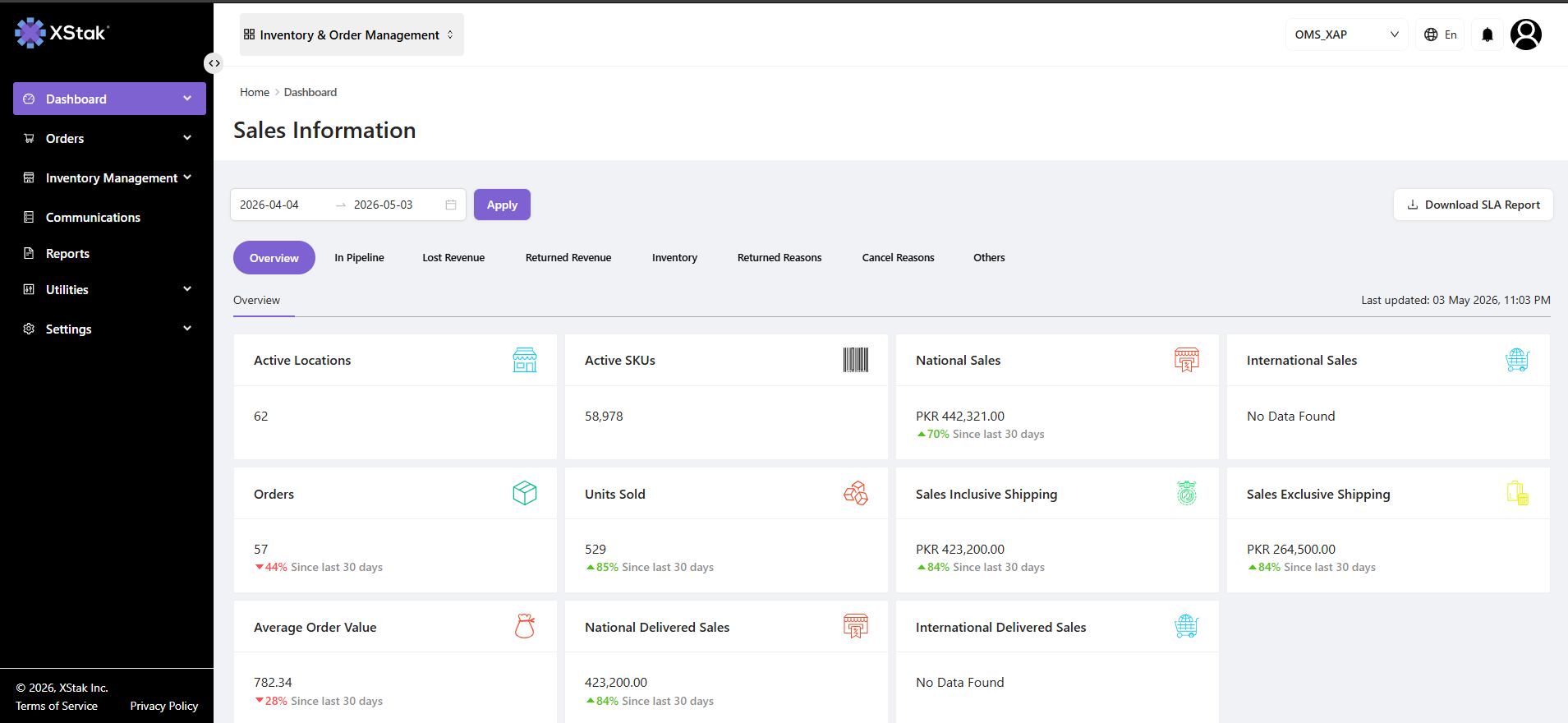This screenshot has height=723, width=1568.
Task: Click the calendar icon in date range
Action: click(x=451, y=205)
